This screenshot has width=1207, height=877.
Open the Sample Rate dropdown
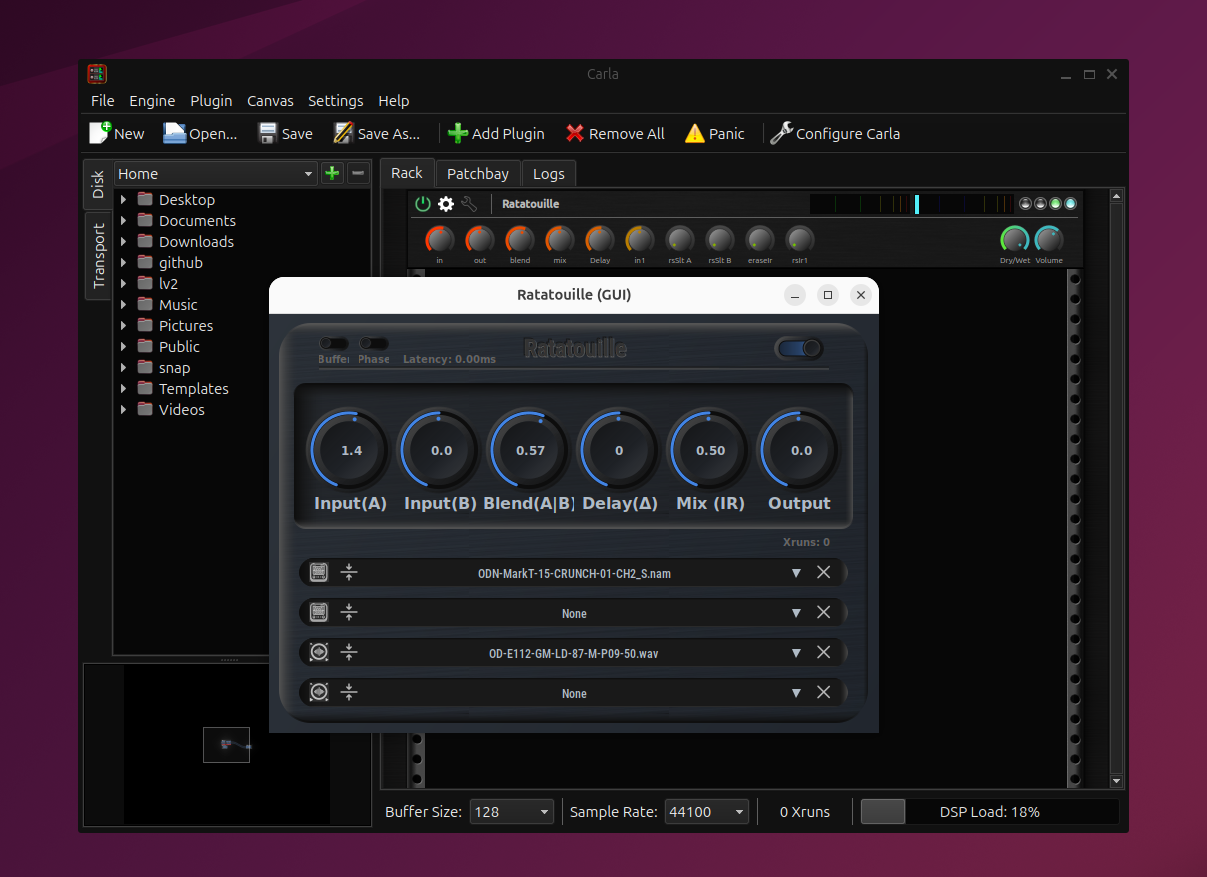706,812
